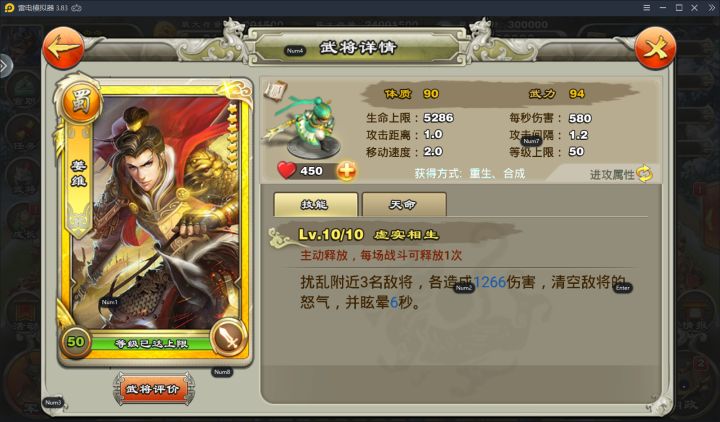Switch to the 天命 tab
This screenshot has height=422, width=720.
click(404, 204)
